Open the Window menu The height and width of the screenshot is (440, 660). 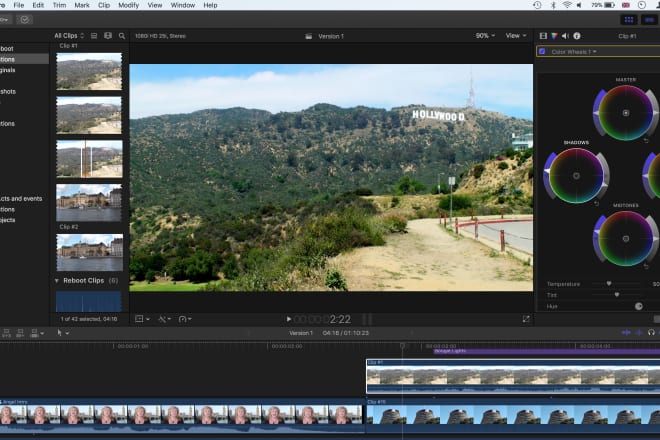pyautogui.click(x=183, y=5)
